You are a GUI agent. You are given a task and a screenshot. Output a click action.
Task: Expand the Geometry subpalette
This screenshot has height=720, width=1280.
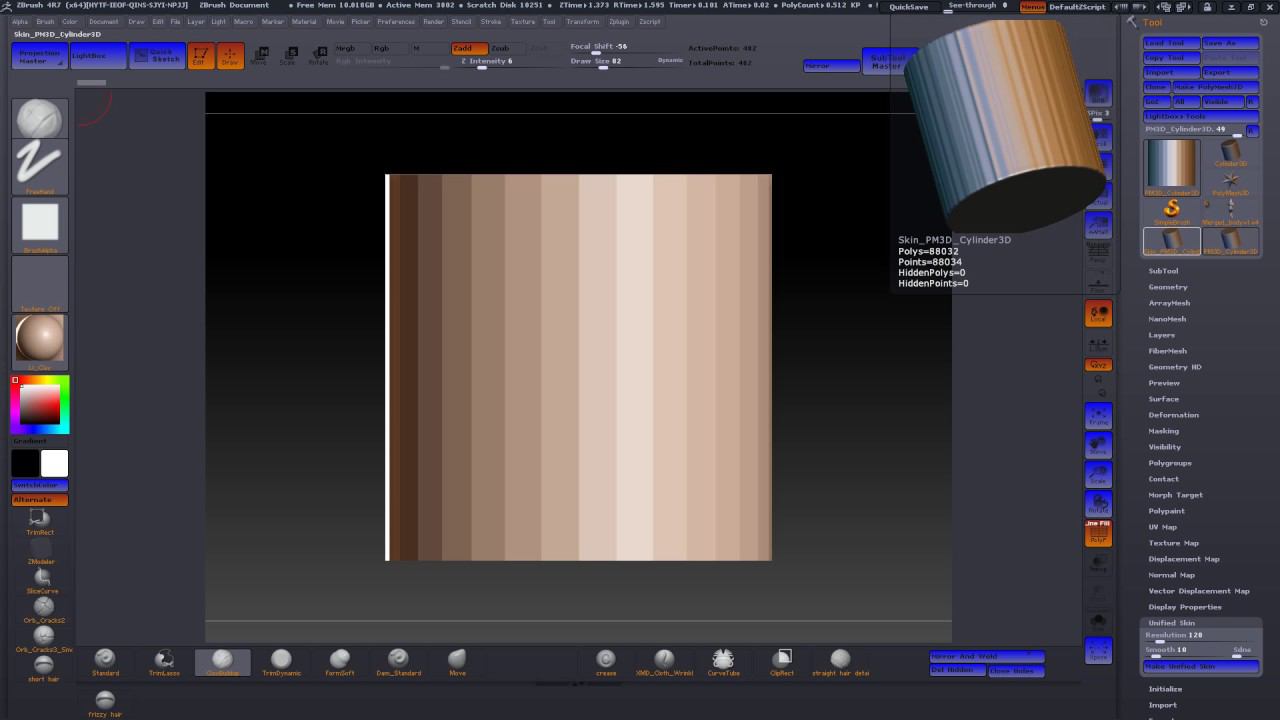click(x=1168, y=287)
